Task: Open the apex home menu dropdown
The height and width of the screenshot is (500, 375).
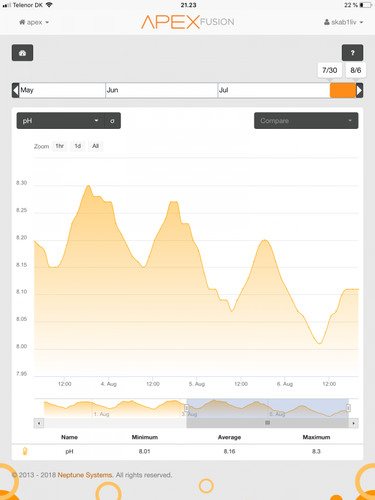Action: [34, 22]
